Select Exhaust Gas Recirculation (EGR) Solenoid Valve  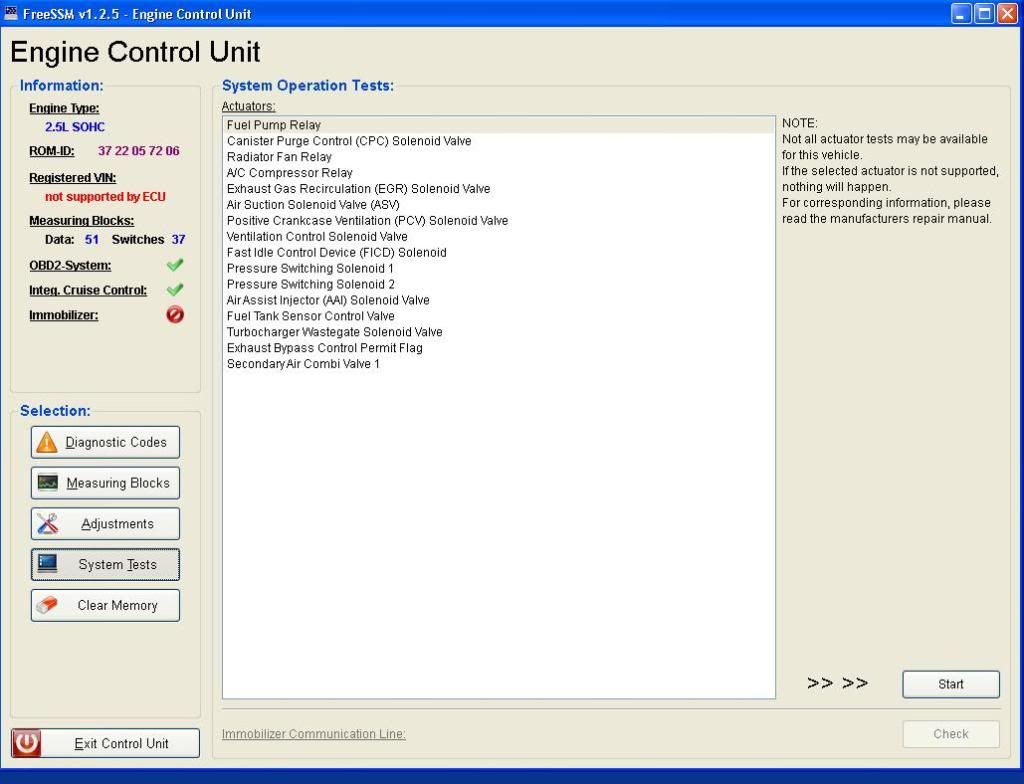(x=499, y=189)
